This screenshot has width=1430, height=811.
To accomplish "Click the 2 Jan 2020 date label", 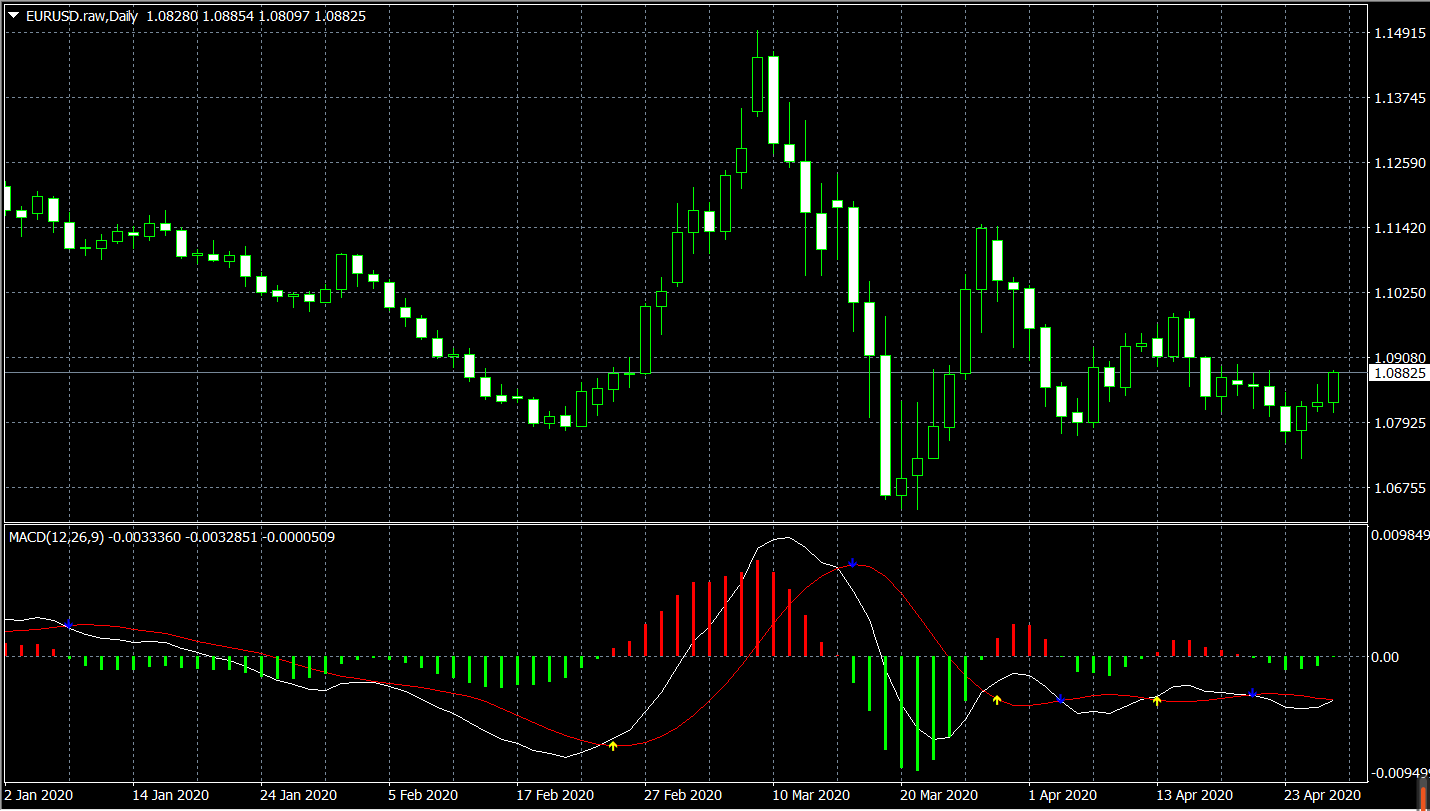I will [37, 795].
